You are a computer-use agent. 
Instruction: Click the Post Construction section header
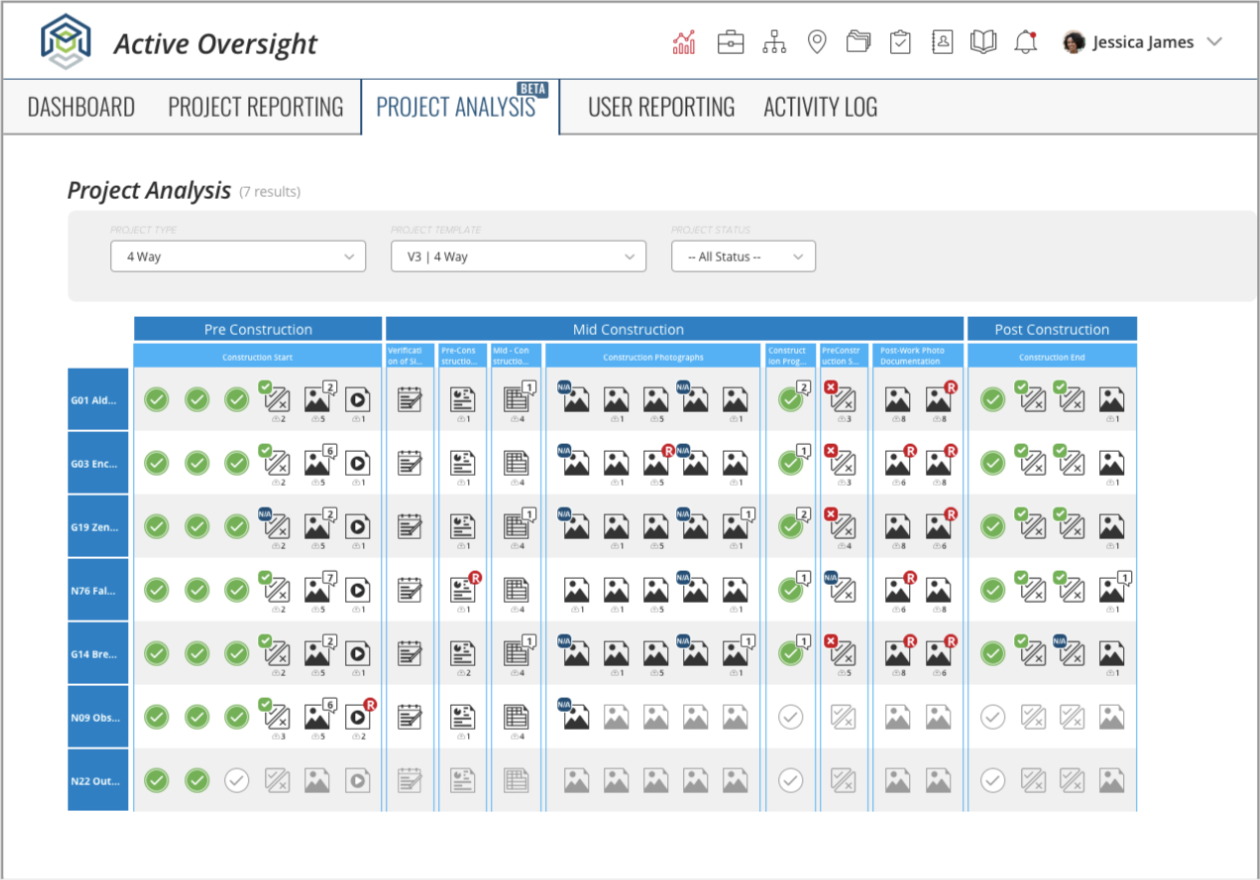click(1052, 329)
